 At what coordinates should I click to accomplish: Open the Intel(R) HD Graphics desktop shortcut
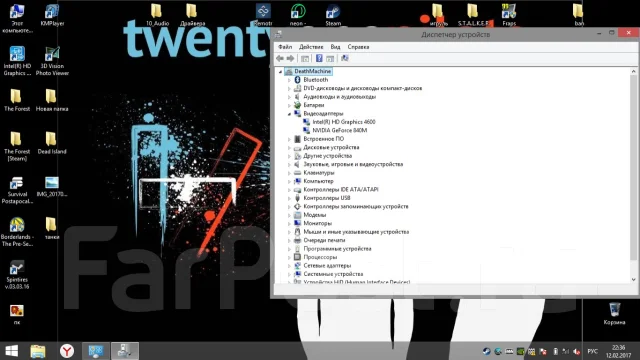[x=17, y=61]
